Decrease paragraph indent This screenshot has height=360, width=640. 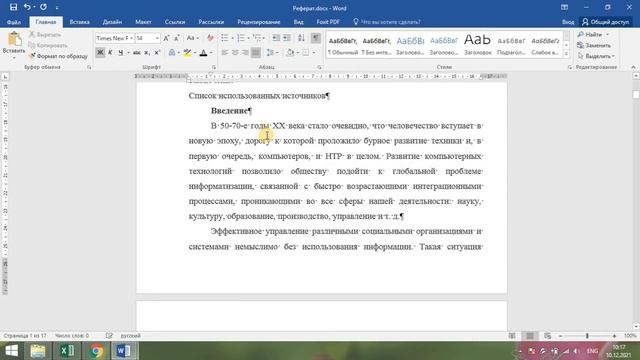click(276, 38)
